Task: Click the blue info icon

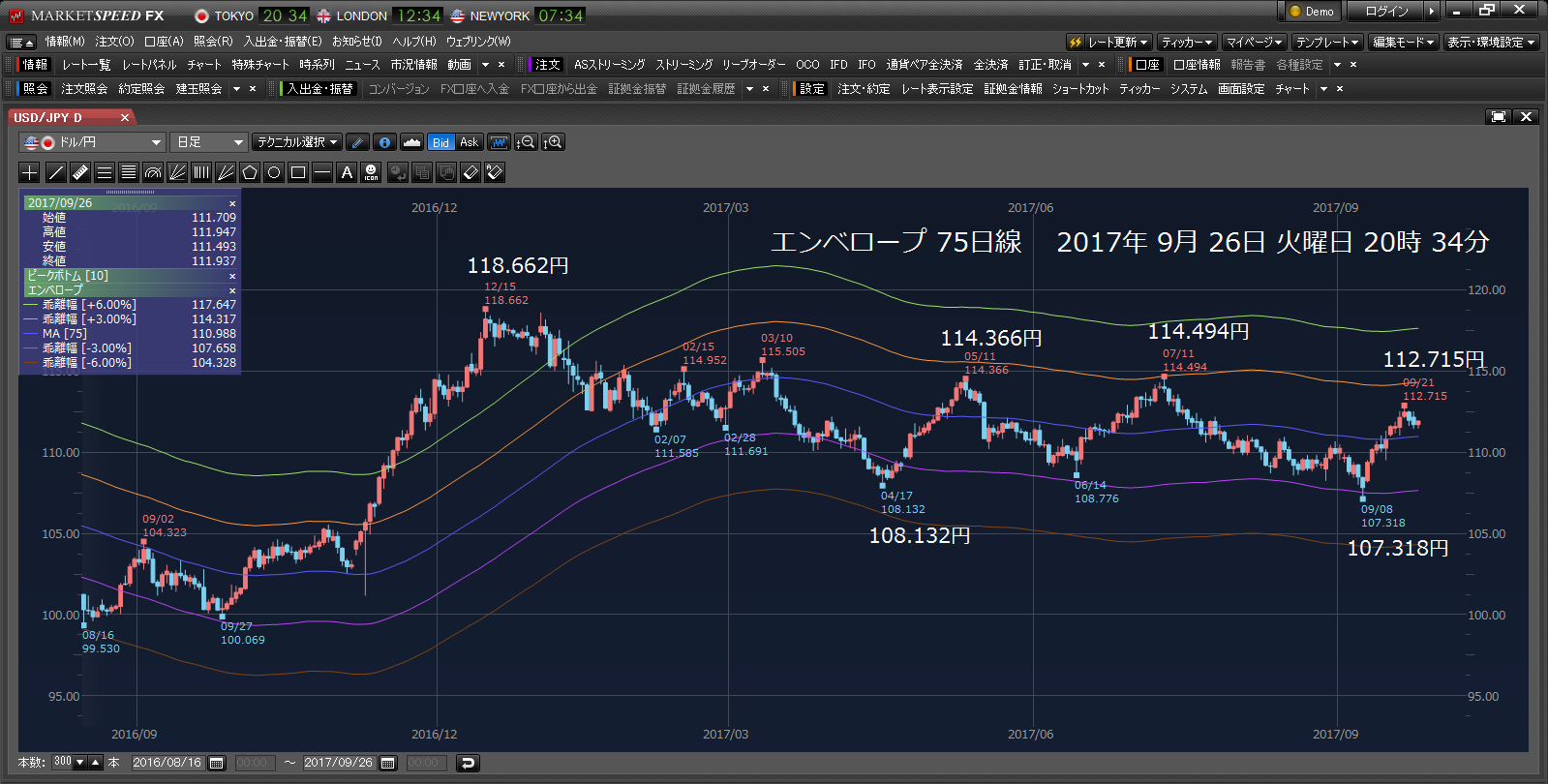Action: pos(384,142)
